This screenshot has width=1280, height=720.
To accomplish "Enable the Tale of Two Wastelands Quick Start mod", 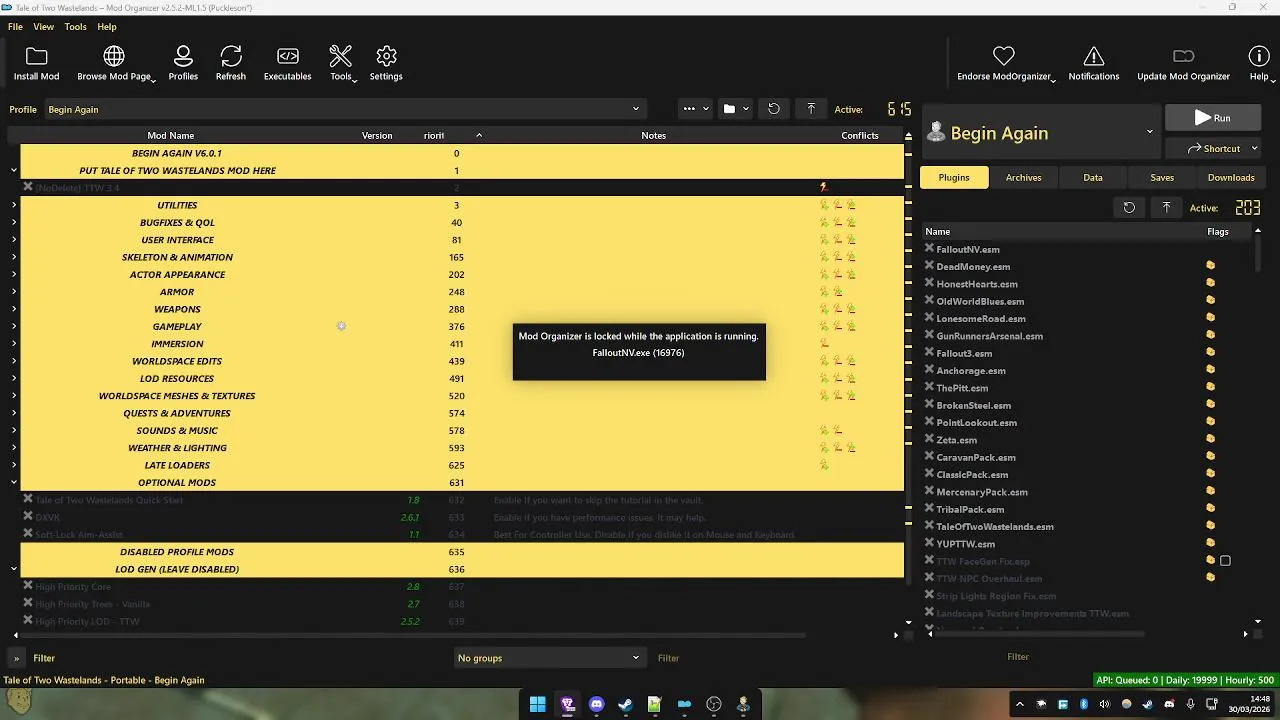I will 28,500.
